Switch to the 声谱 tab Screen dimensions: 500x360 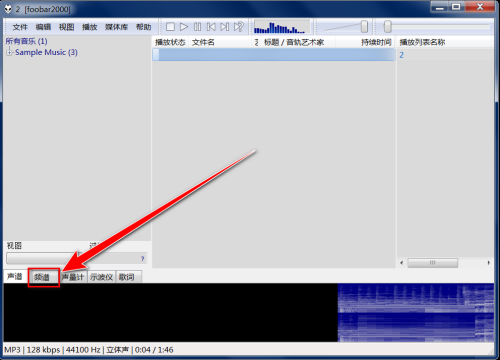pos(15,276)
